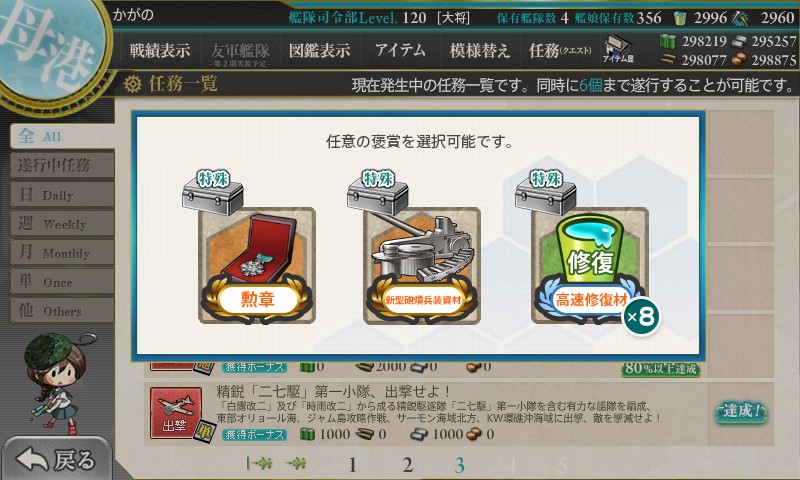Image resolution: width=800 pixels, height=480 pixels.
Task: Open the 図鑑表示 encyclopedia menu
Action: [319, 50]
